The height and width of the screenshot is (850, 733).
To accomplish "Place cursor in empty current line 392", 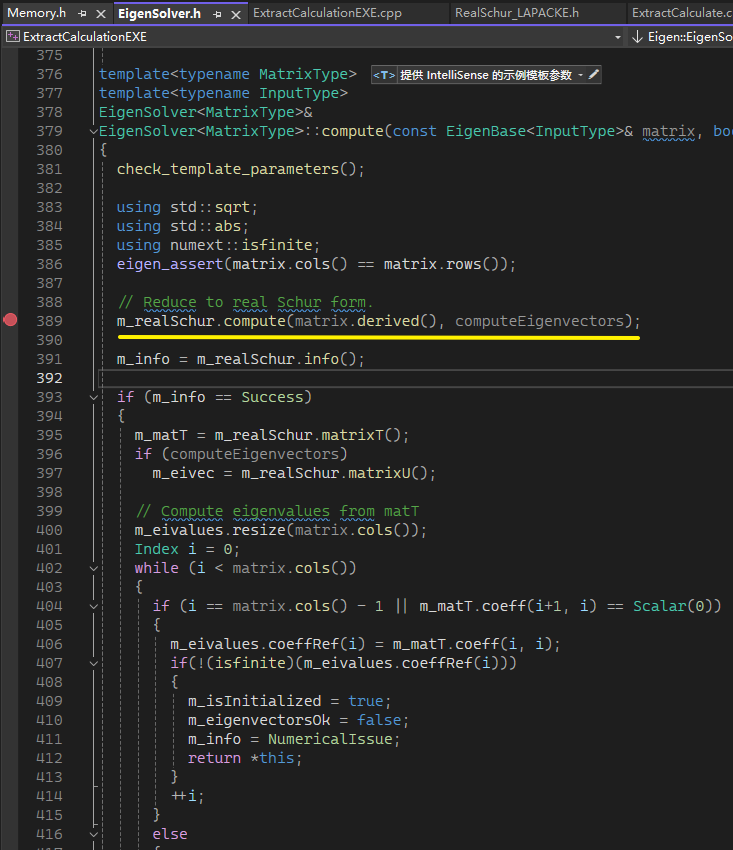I will pos(415,378).
